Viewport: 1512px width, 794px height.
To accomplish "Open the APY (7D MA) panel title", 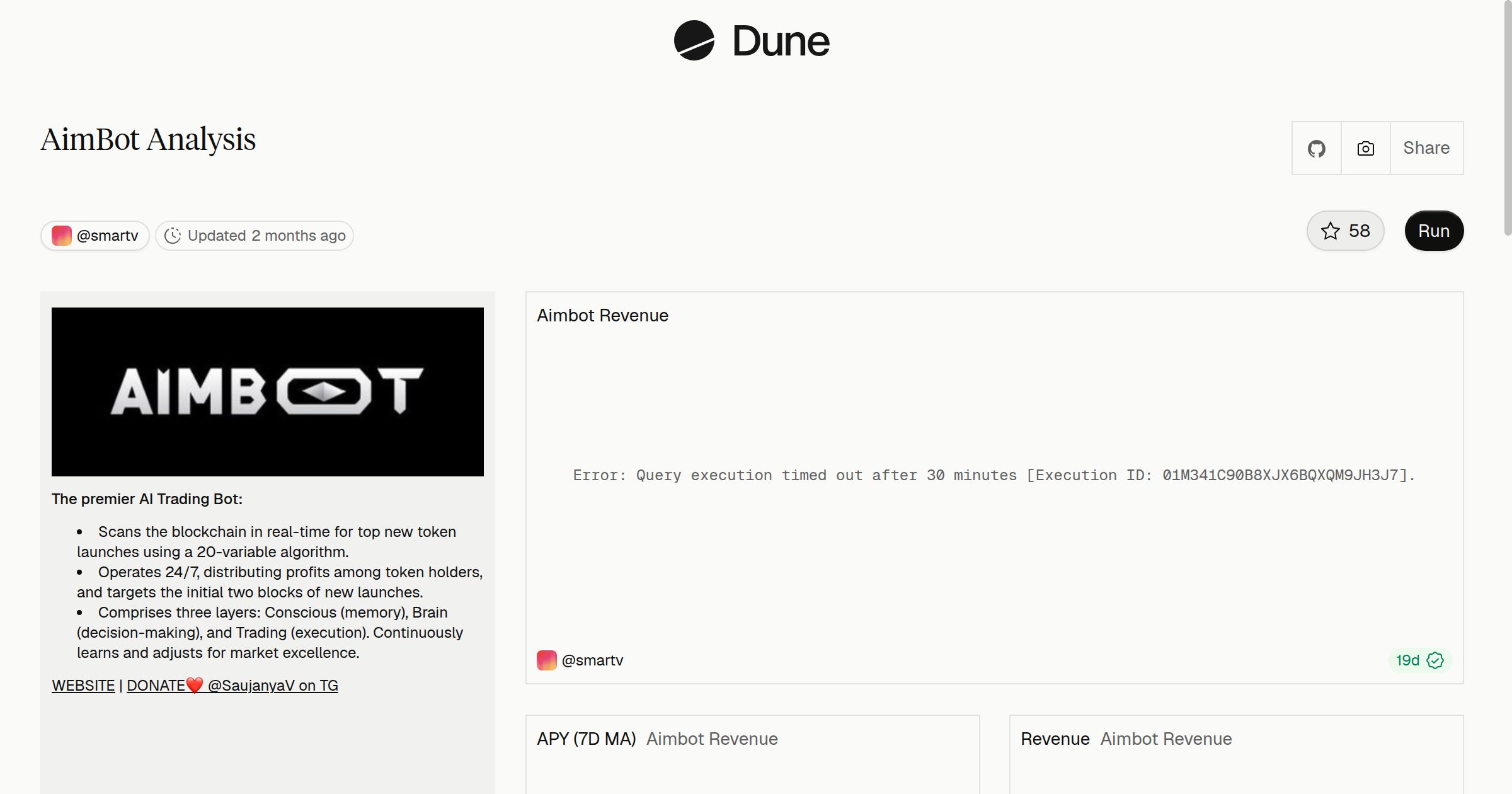I will point(587,739).
